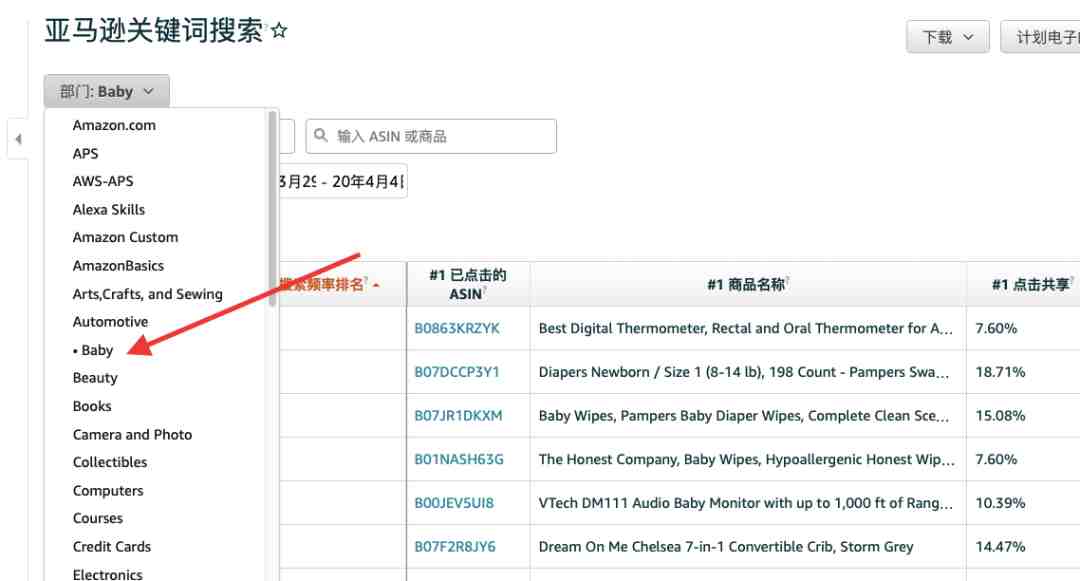Image resolution: width=1080 pixels, height=581 pixels.
Task: Open ASIN link B07JR1DKXM
Action: [x=458, y=416]
